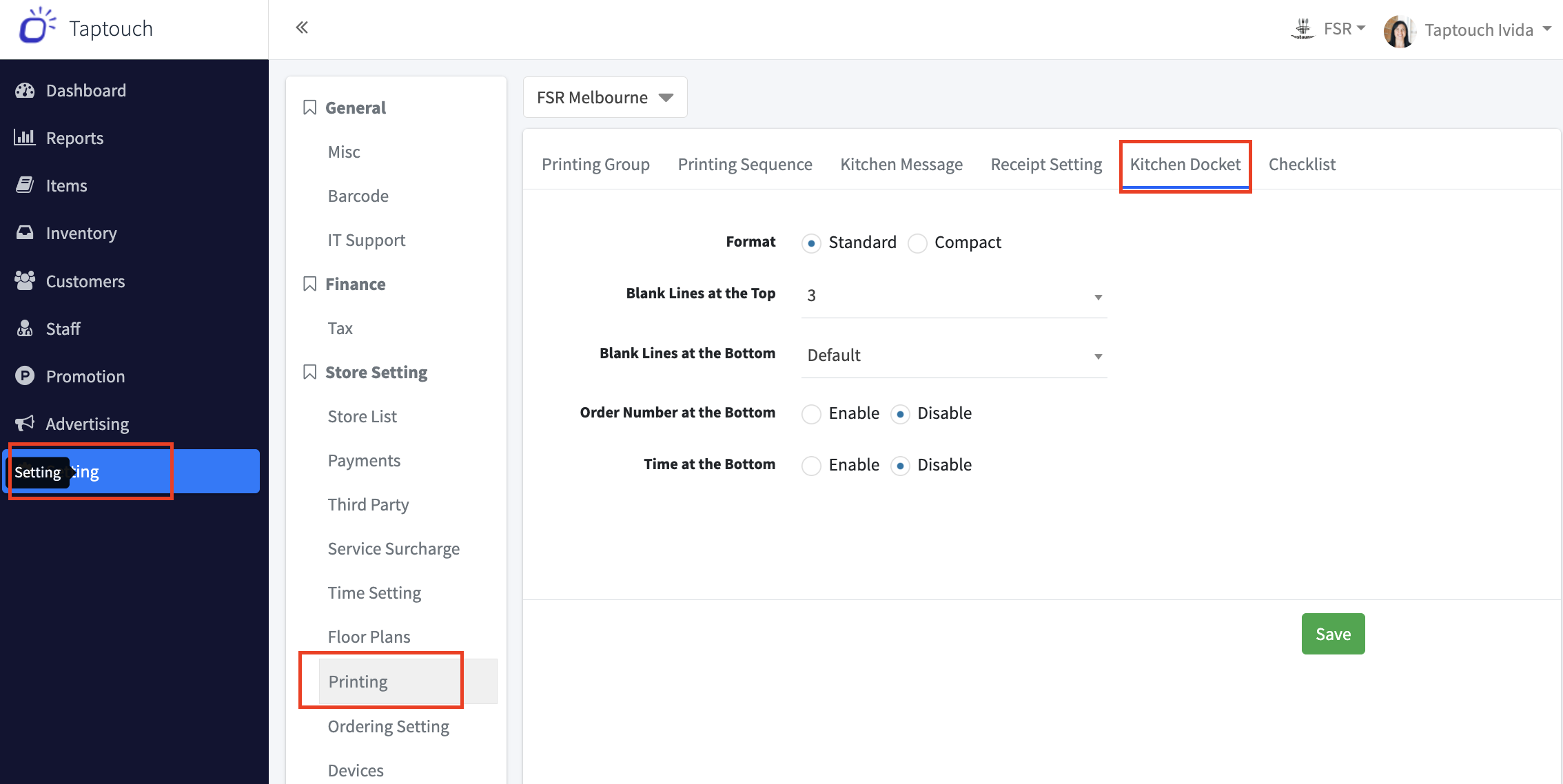Click the General bookmark icon
Viewport: 1563px width, 784px height.
click(x=310, y=107)
